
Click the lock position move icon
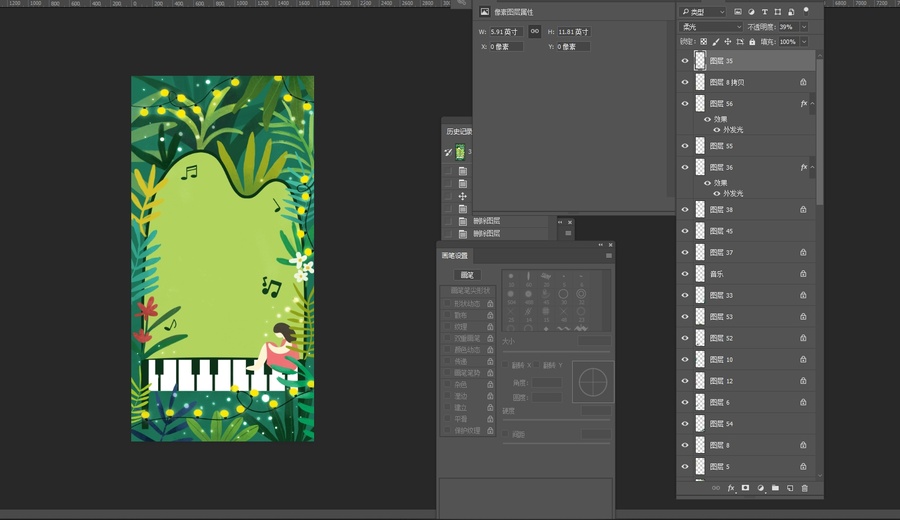coord(728,42)
